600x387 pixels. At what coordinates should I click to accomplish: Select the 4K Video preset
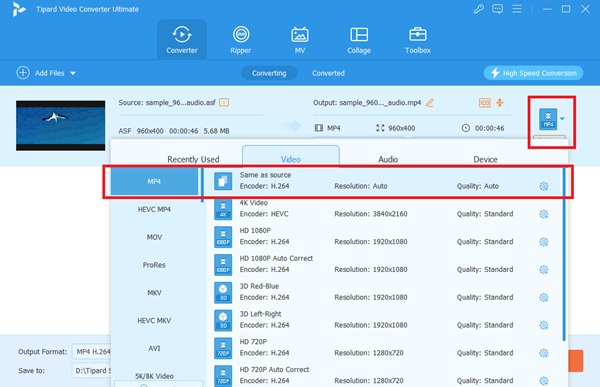(x=383, y=209)
